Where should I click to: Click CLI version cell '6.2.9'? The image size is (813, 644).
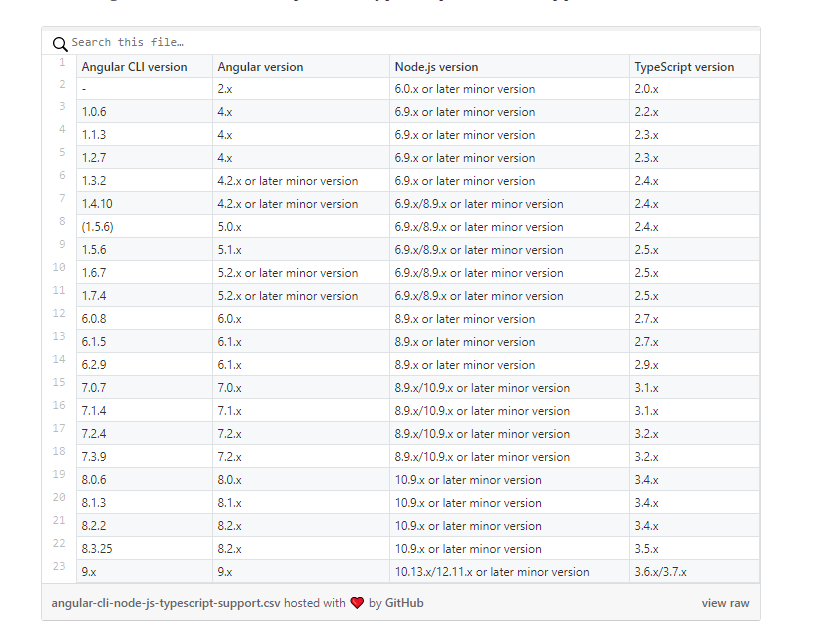(x=145, y=365)
